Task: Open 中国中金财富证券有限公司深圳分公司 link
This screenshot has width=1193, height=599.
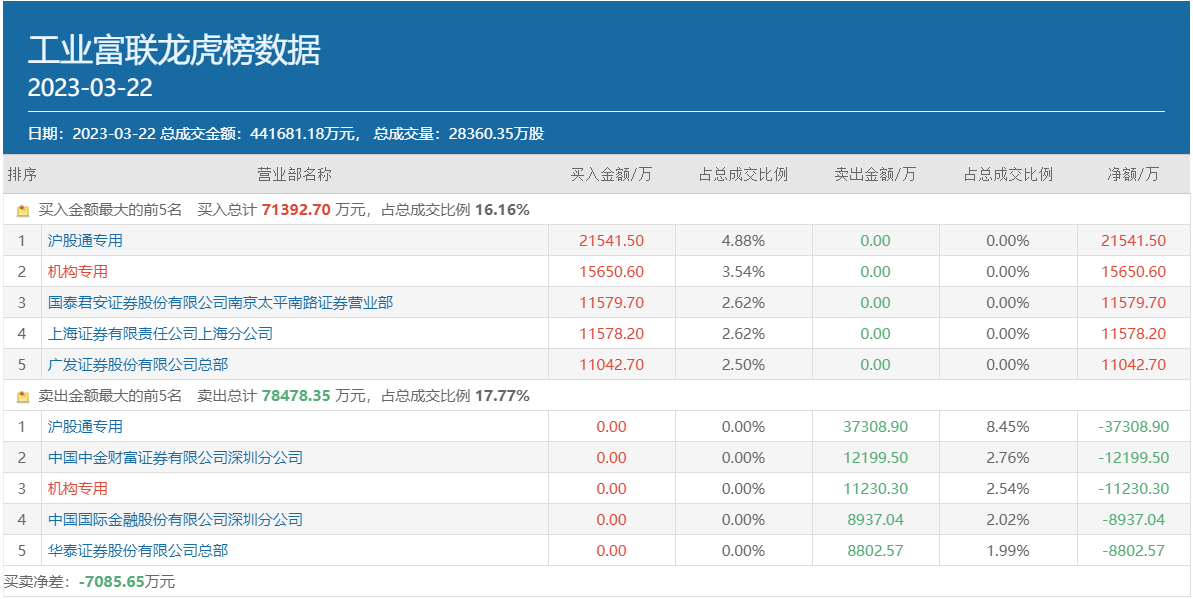Action: coord(175,458)
